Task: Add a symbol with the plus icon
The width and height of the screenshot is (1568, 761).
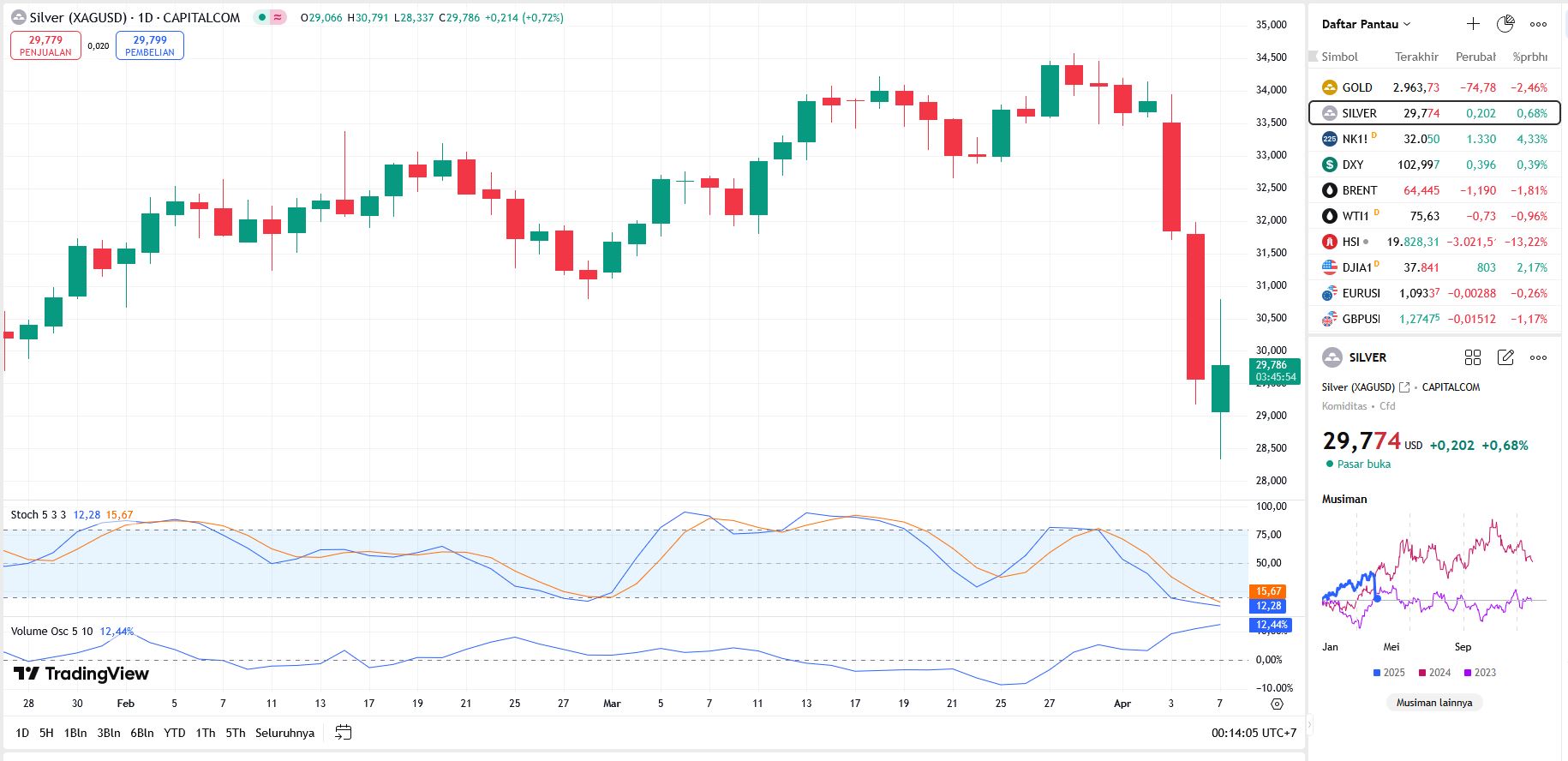Action: point(1473,24)
